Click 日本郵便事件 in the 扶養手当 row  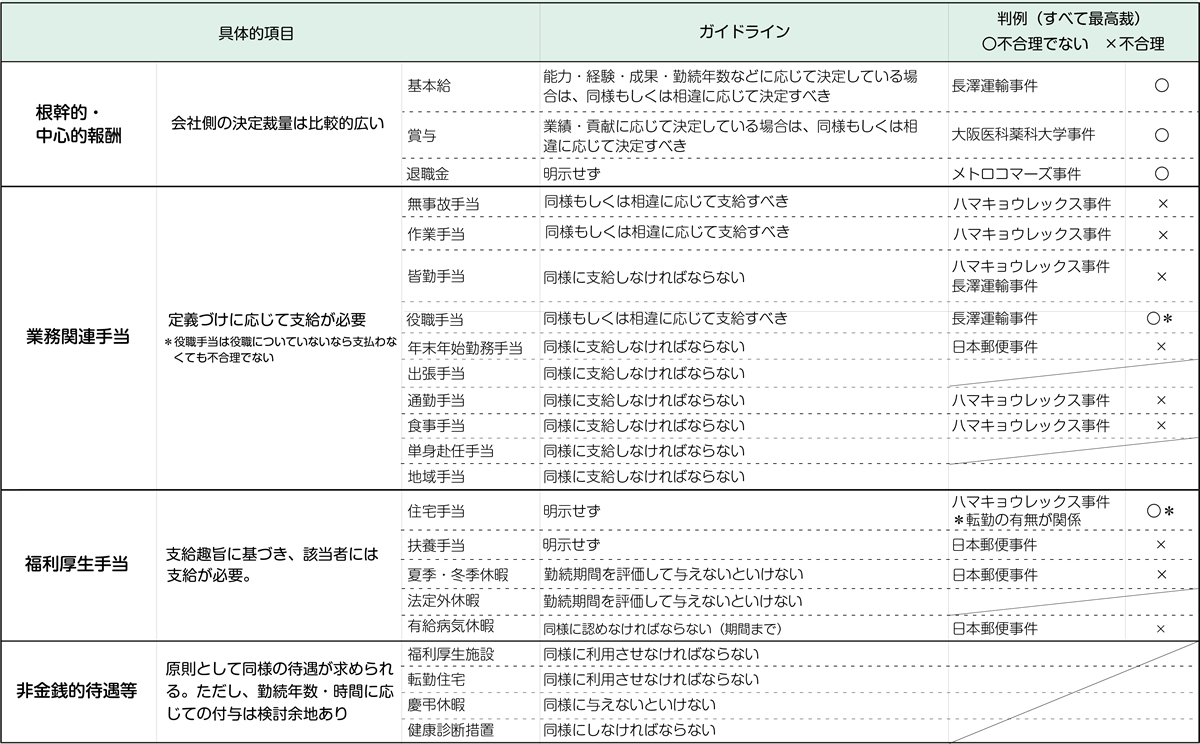point(995,545)
